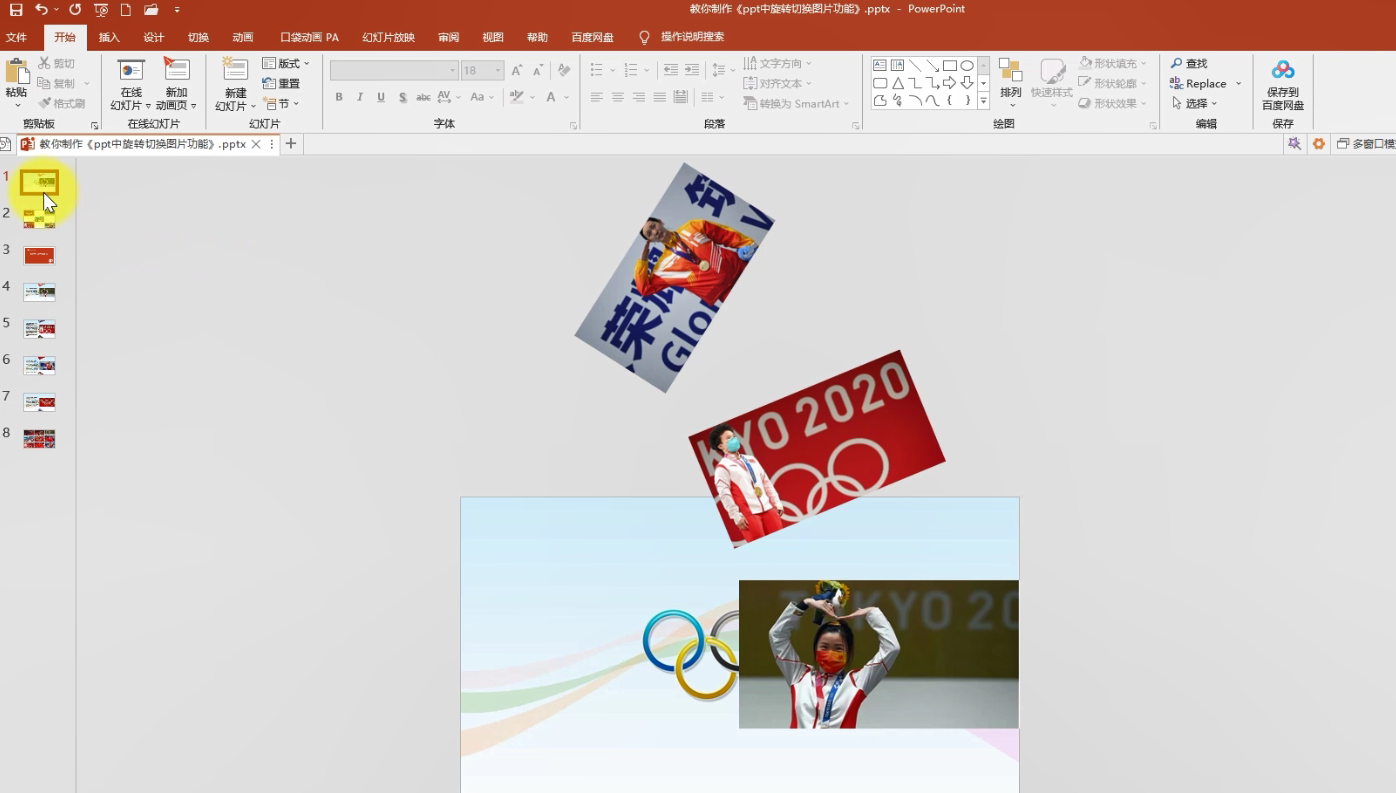Open the 视图 view tab
This screenshot has height=793, width=1396.
click(x=493, y=37)
